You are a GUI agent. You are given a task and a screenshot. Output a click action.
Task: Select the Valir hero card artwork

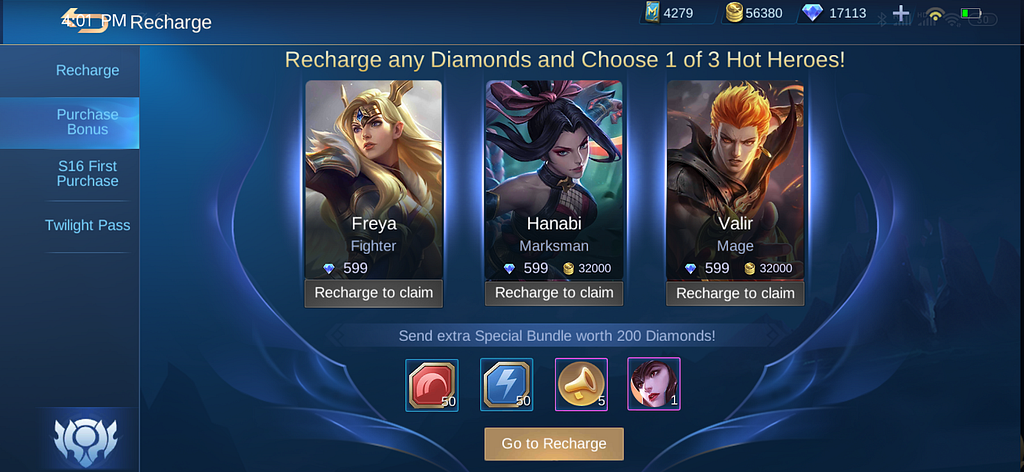point(735,180)
